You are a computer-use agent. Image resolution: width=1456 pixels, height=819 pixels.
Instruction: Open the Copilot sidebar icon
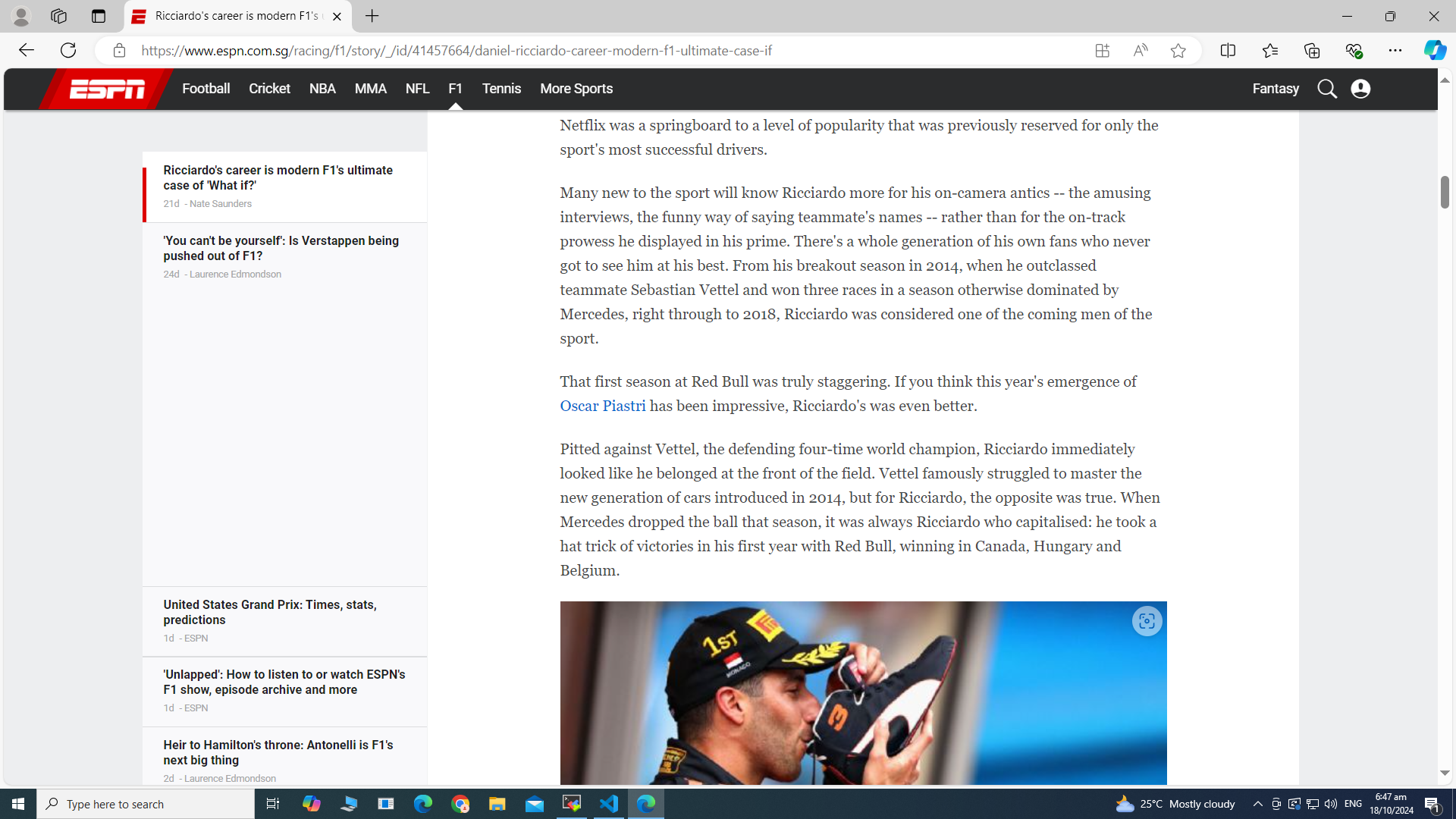[x=1434, y=51]
